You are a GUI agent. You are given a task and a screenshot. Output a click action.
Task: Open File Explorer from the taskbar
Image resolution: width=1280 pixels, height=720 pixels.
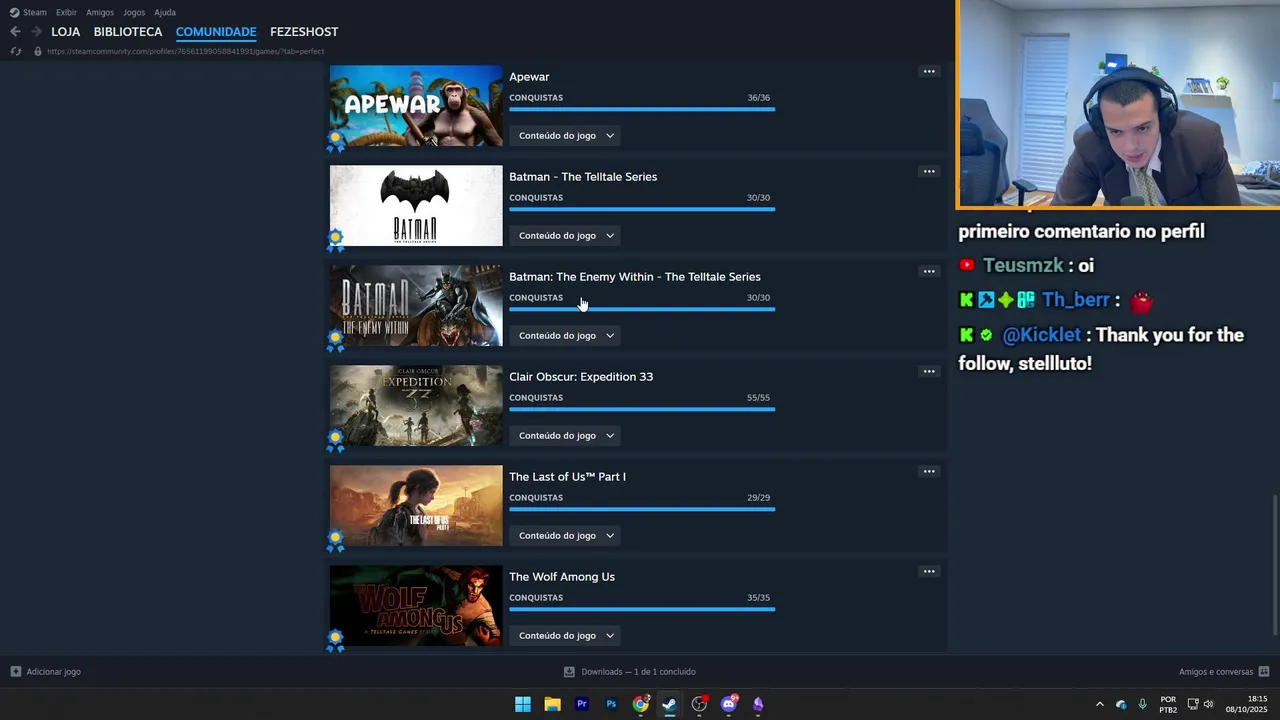552,704
